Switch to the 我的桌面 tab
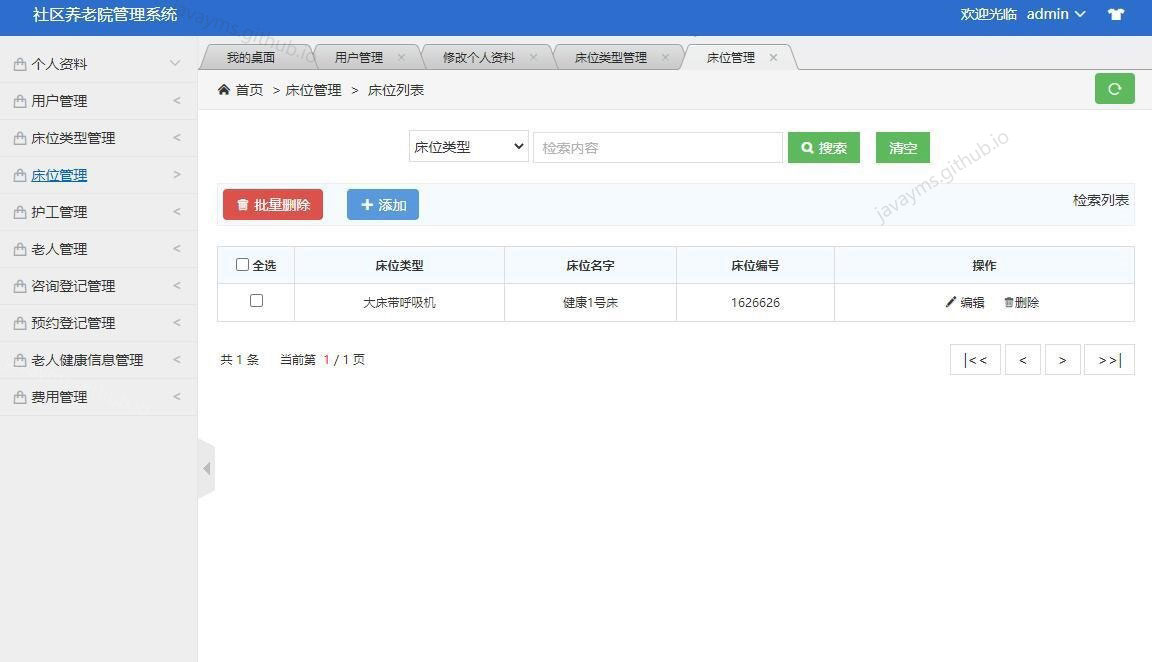The width and height of the screenshot is (1152, 662). point(250,57)
